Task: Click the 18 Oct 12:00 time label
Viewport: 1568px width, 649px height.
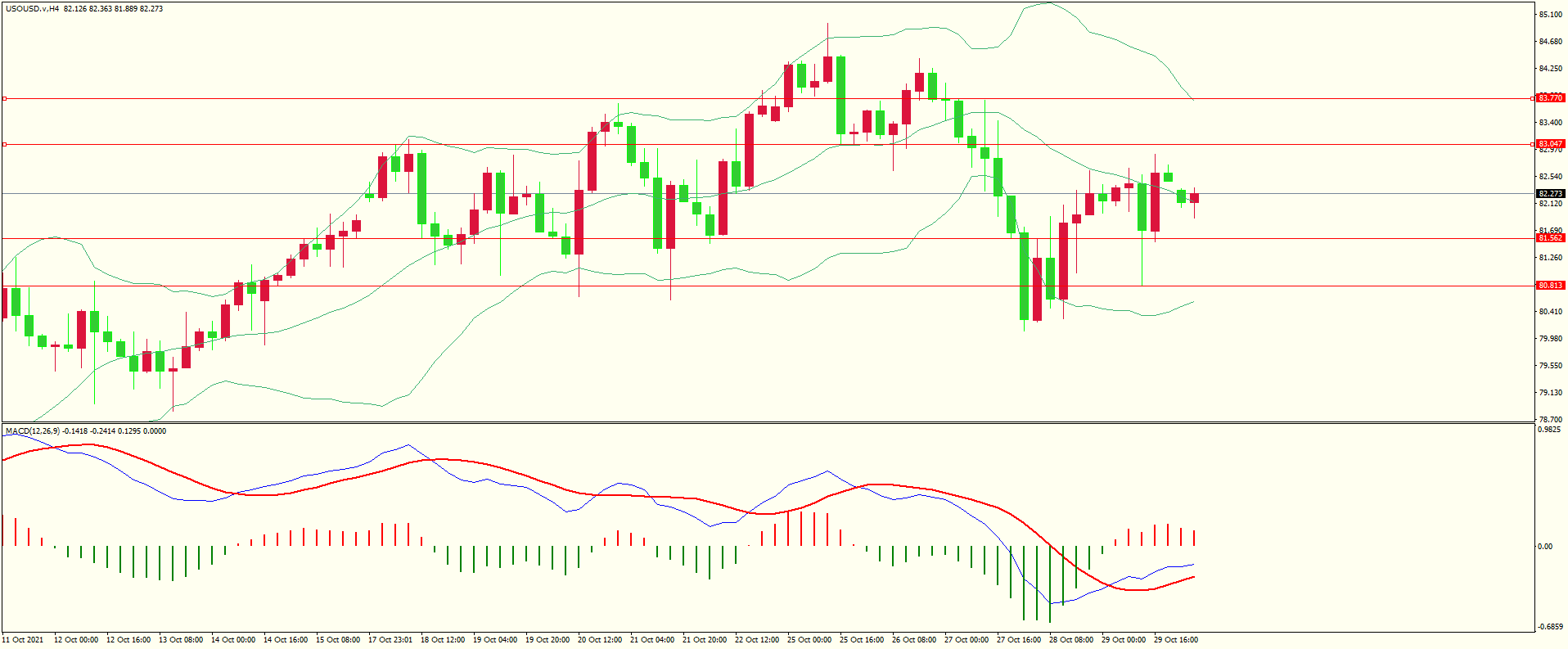Action: click(x=443, y=640)
